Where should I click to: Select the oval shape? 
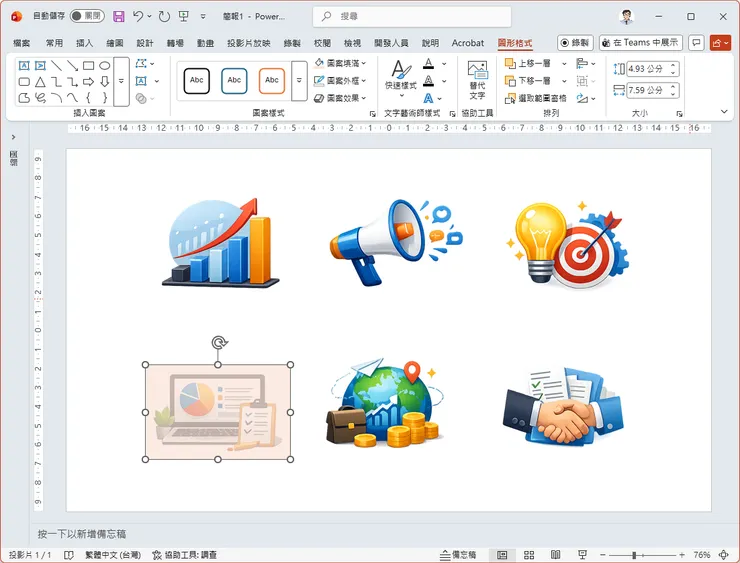(x=104, y=66)
